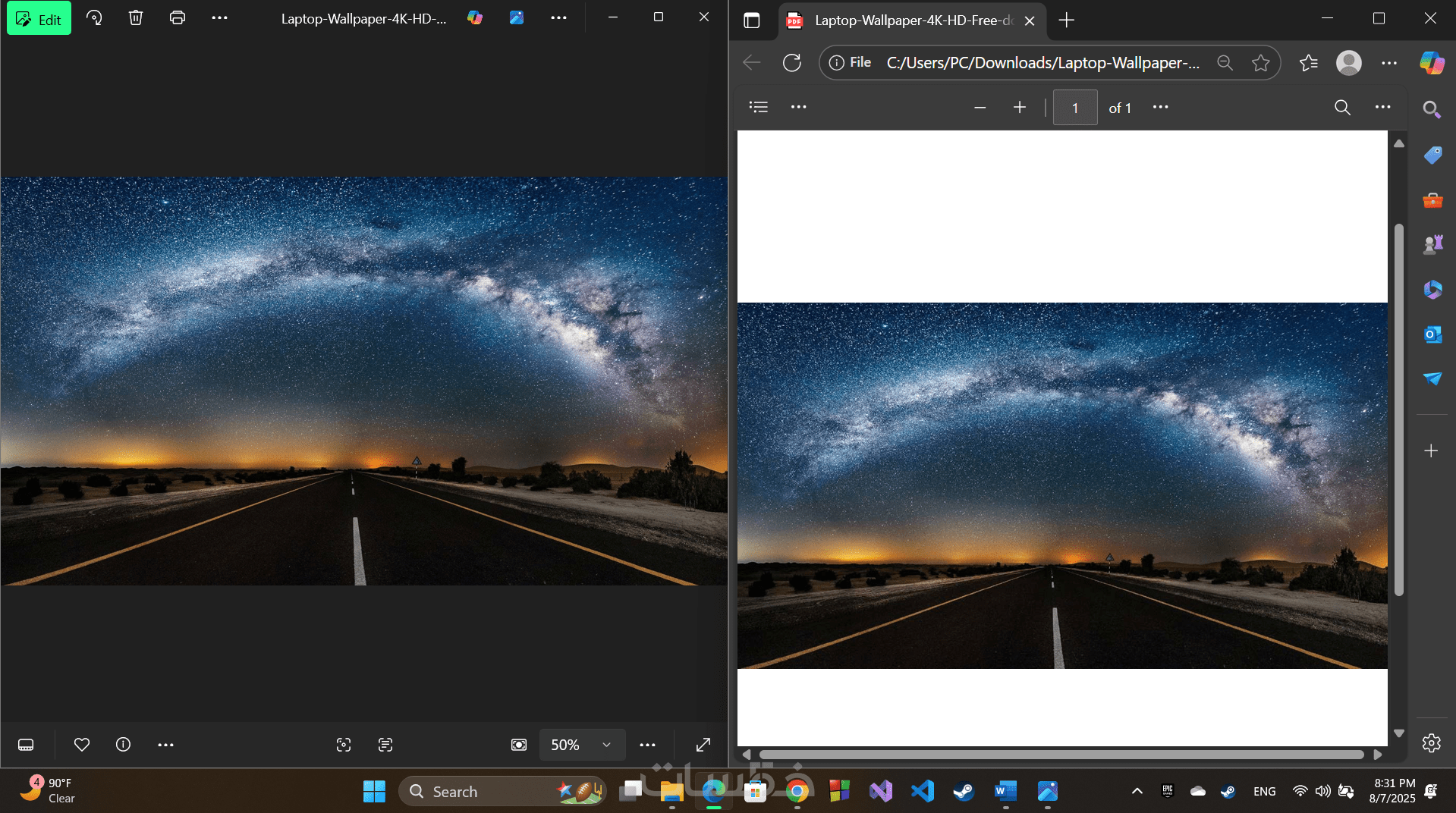The width and height of the screenshot is (1456, 813).
Task: Enter full screen in Photos
Action: pyautogui.click(x=703, y=745)
